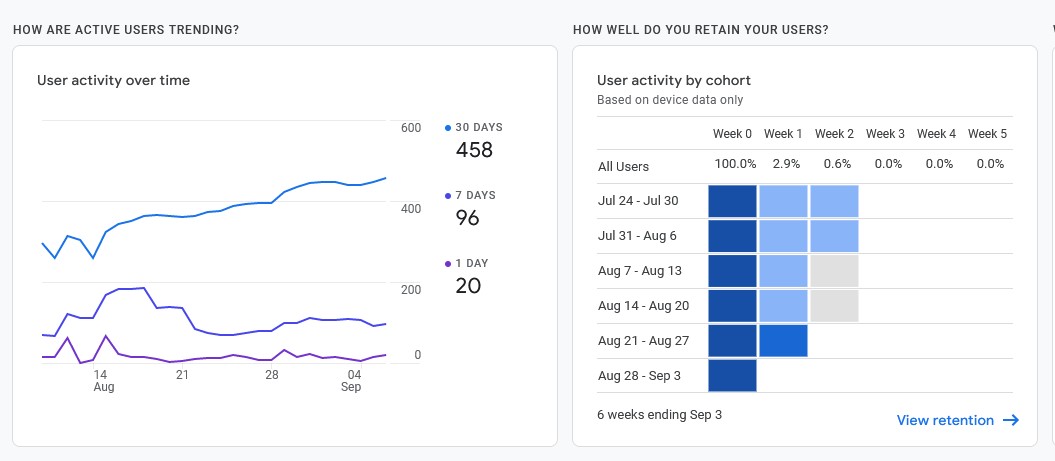1055x461 pixels.
Task: Click the User activity over time title
Action: [113, 80]
